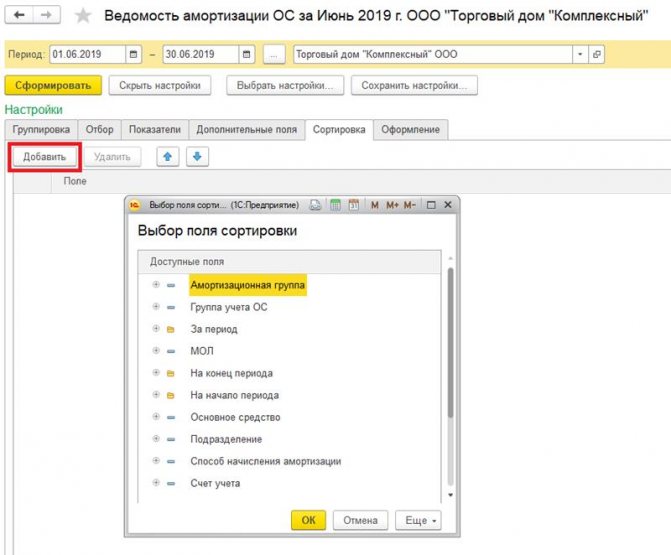The image size is (671, 555).
Task: Click the 1C logo icon in dialog title bar
Action: (135, 205)
